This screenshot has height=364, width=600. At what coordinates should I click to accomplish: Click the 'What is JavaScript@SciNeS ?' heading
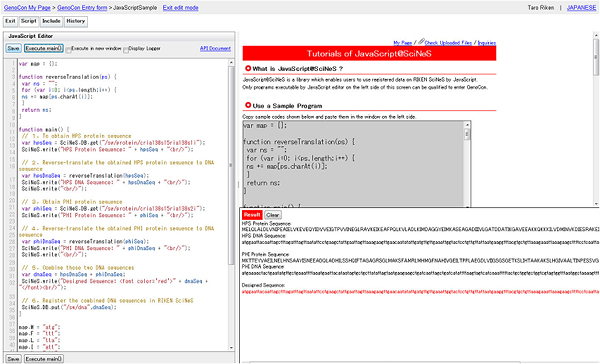[x=297, y=69]
